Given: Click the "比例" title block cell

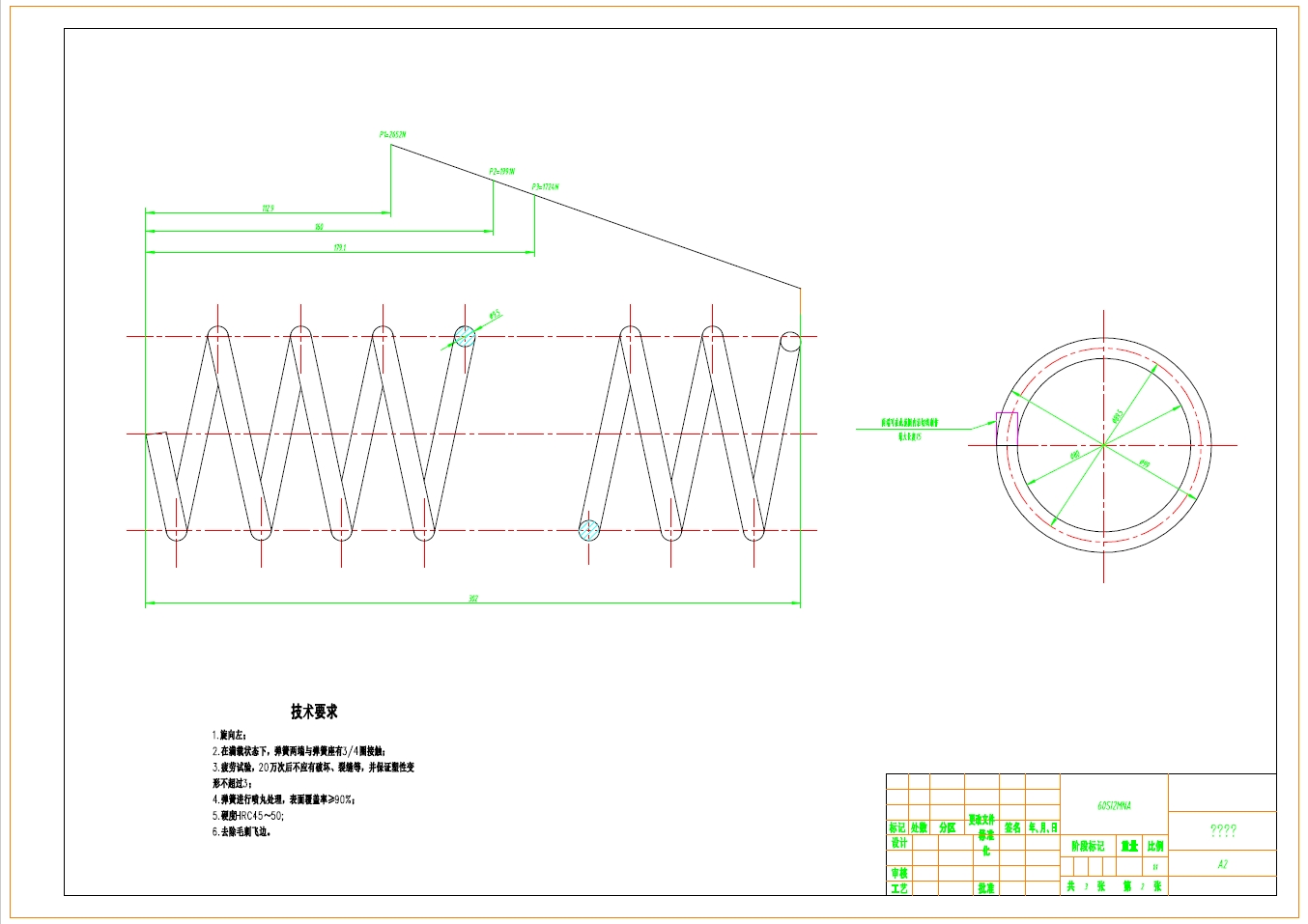Looking at the screenshot, I should [1155, 846].
